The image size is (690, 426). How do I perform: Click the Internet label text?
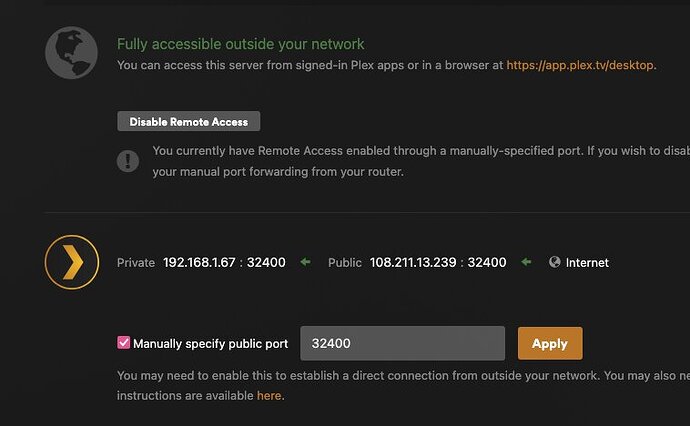click(x=587, y=263)
